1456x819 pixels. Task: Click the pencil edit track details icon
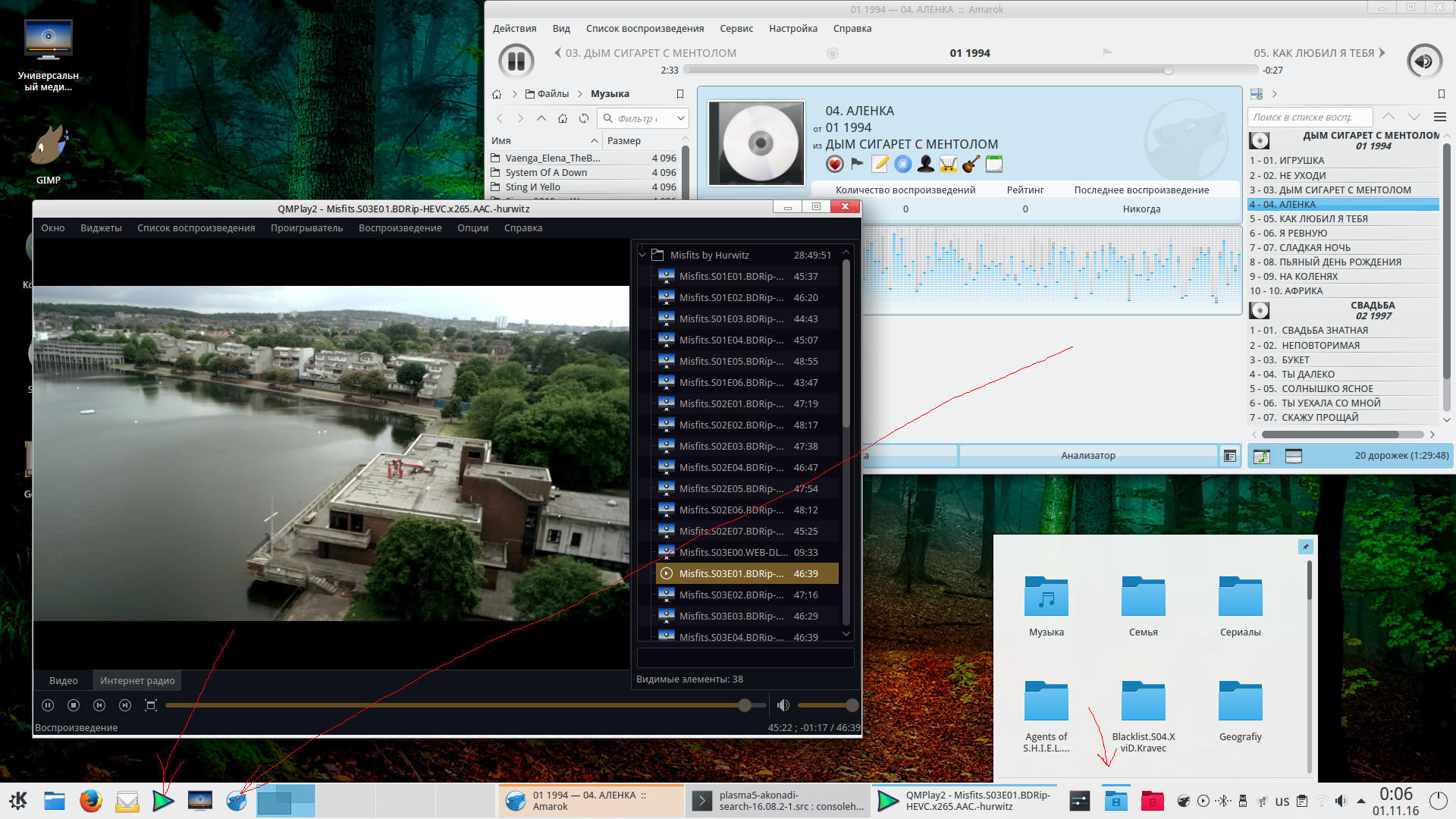click(x=880, y=164)
